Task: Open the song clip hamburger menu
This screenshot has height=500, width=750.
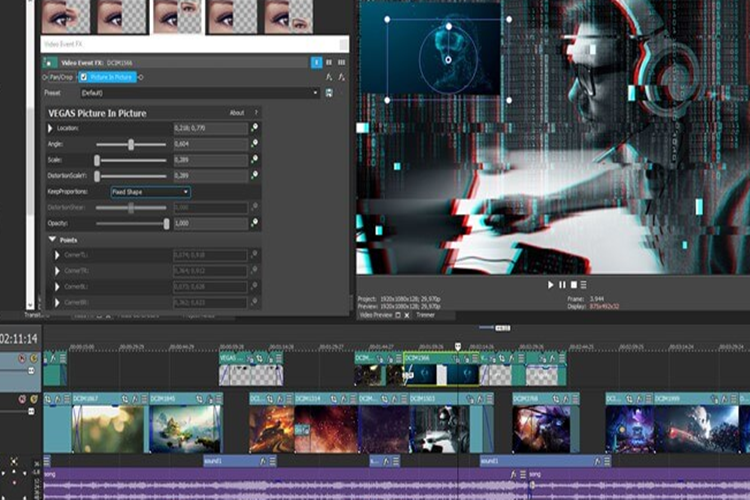Action: pos(523,474)
